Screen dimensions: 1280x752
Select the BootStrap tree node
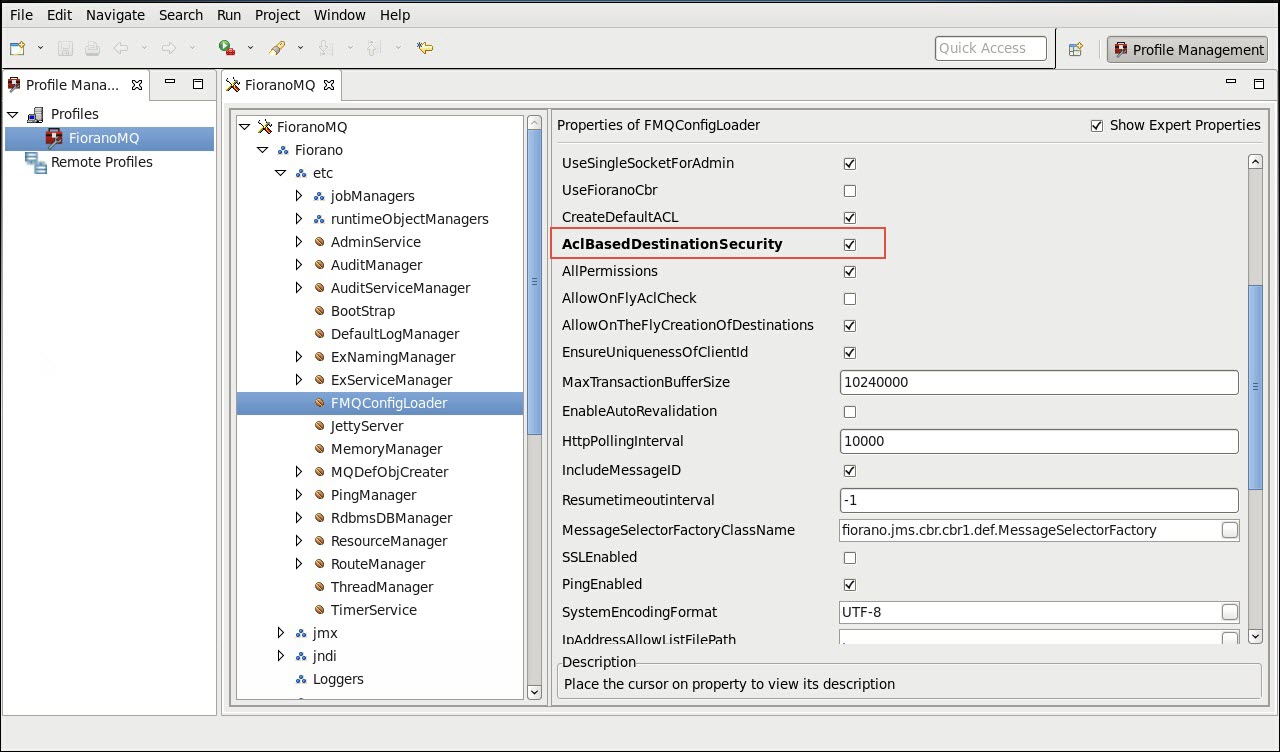tap(363, 311)
